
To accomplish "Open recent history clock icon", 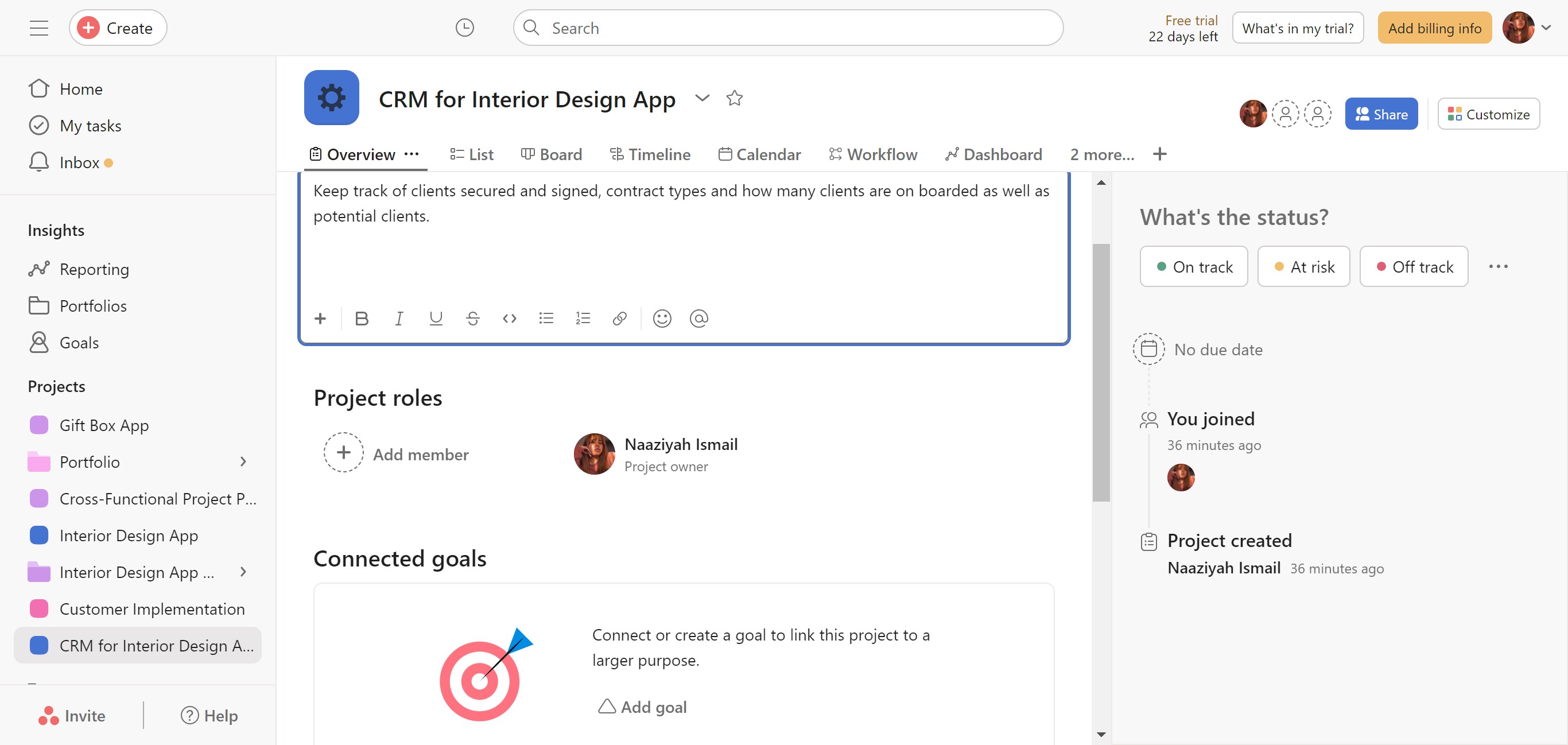I will [x=464, y=28].
